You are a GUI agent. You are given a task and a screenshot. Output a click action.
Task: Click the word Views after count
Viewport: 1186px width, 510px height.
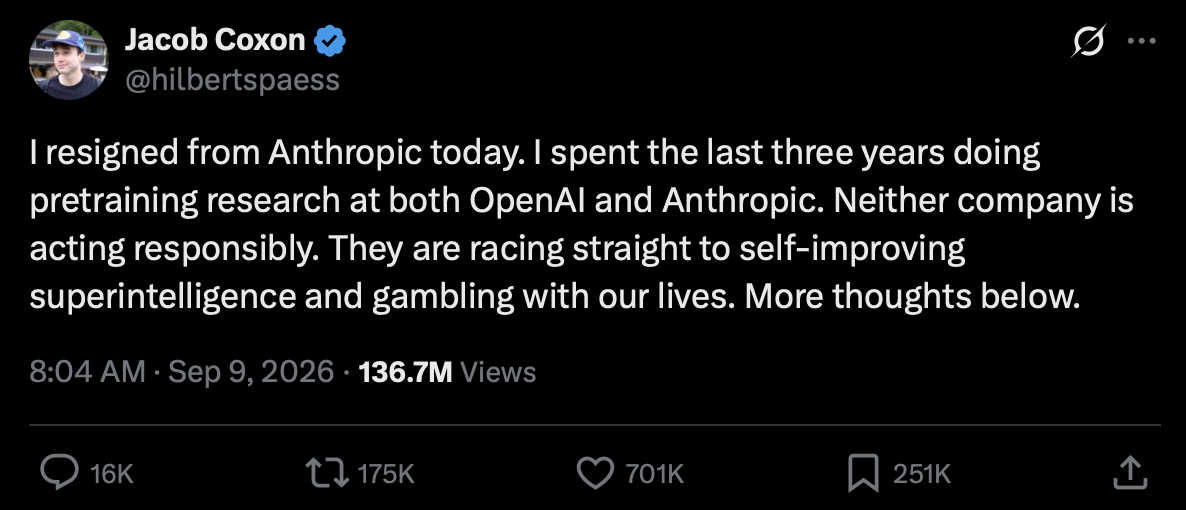point(498,372)
